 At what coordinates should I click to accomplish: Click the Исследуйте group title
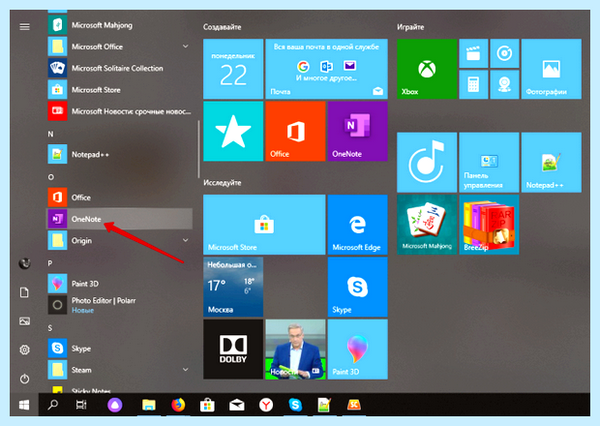click(222, 183)
